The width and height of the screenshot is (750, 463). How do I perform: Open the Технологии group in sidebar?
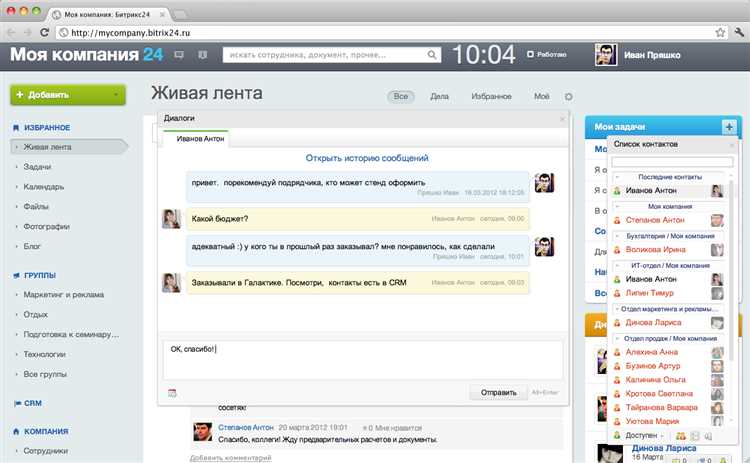coord(44,354)
